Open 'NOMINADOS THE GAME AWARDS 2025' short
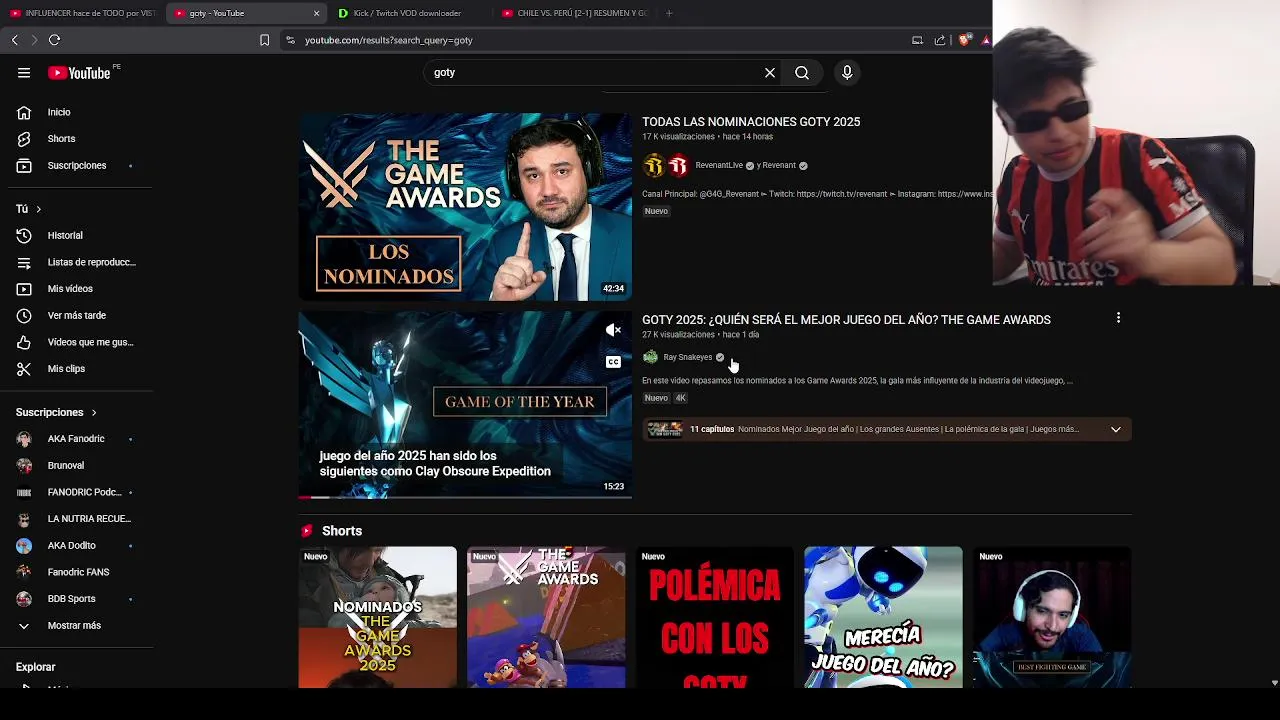The height and width of the screenshot is (720, 1280). point(378,617)
